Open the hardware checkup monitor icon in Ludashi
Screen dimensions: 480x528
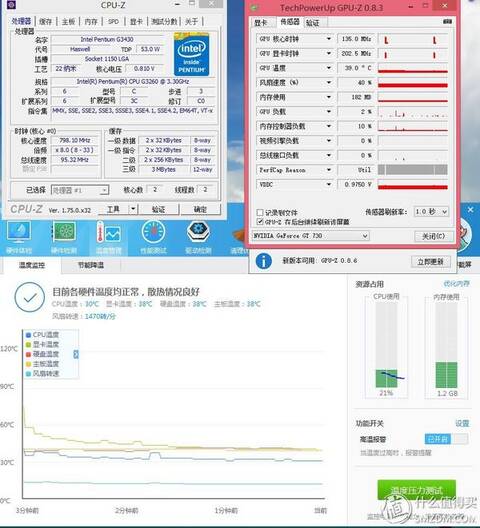click(x=19, y=232)
